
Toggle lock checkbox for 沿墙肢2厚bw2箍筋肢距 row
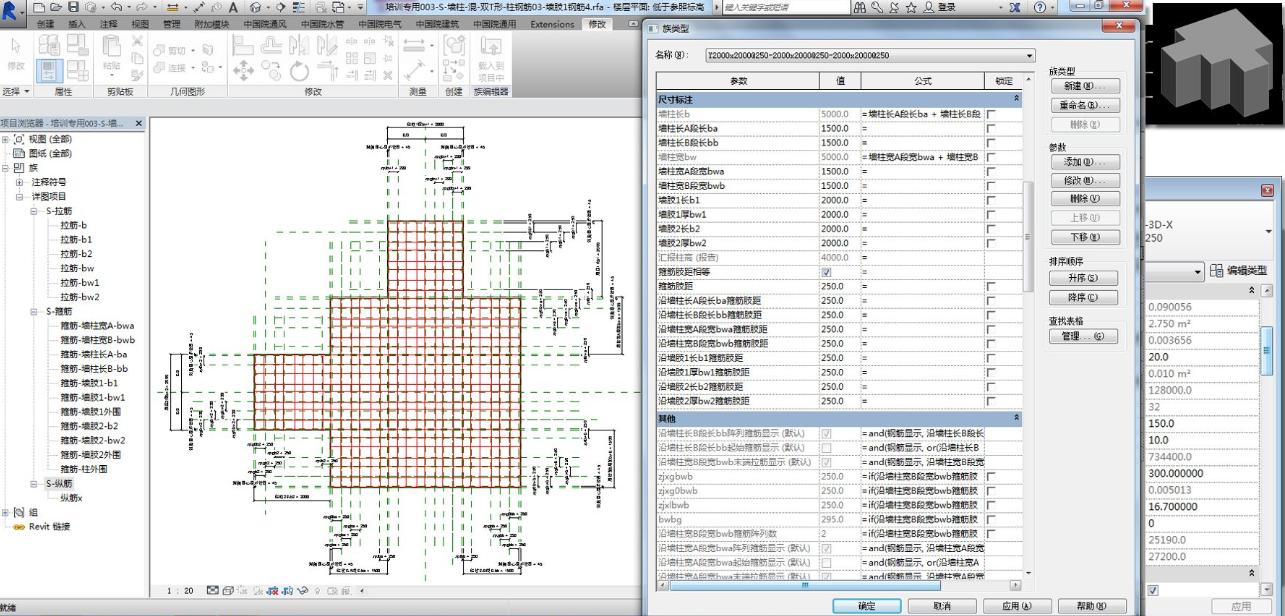click(x=991, y=401)
